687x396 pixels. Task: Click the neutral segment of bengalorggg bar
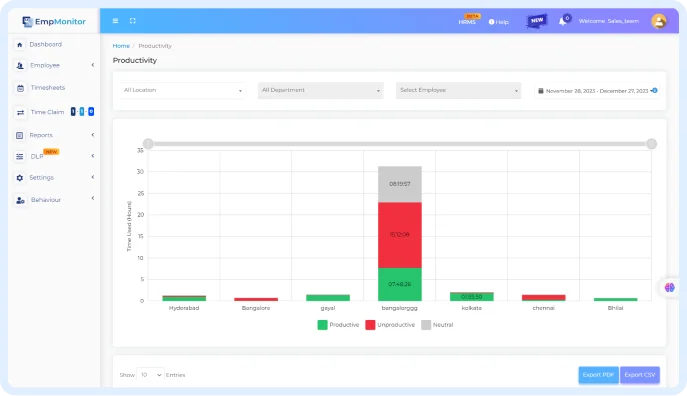tap(400, 184)
